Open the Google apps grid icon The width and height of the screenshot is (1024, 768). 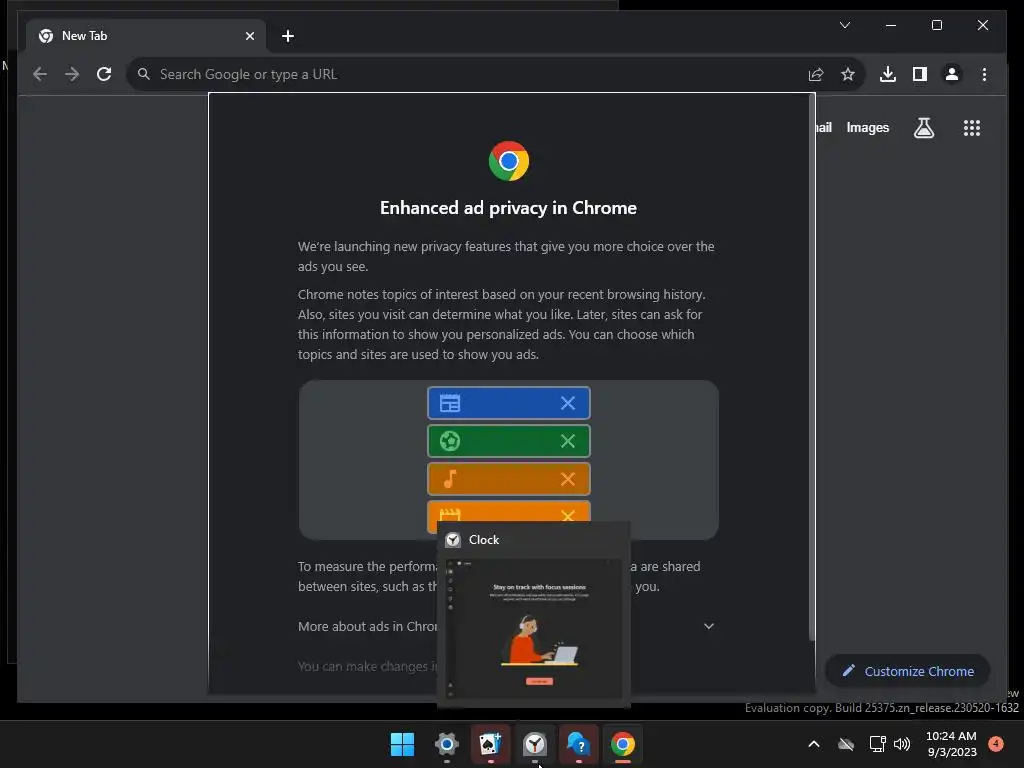pos(972,127)
